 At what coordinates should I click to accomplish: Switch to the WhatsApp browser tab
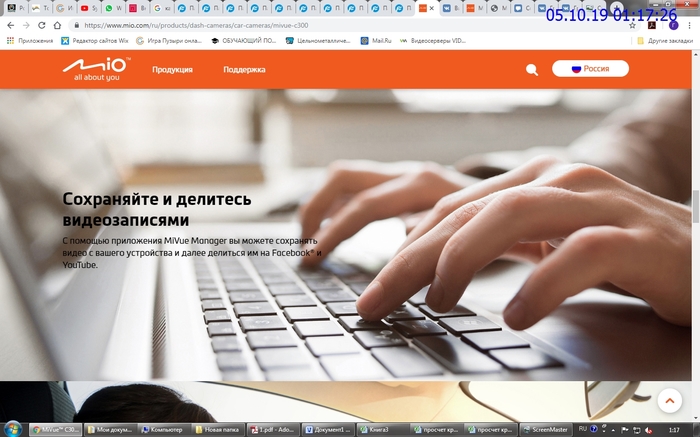(113, 8)
